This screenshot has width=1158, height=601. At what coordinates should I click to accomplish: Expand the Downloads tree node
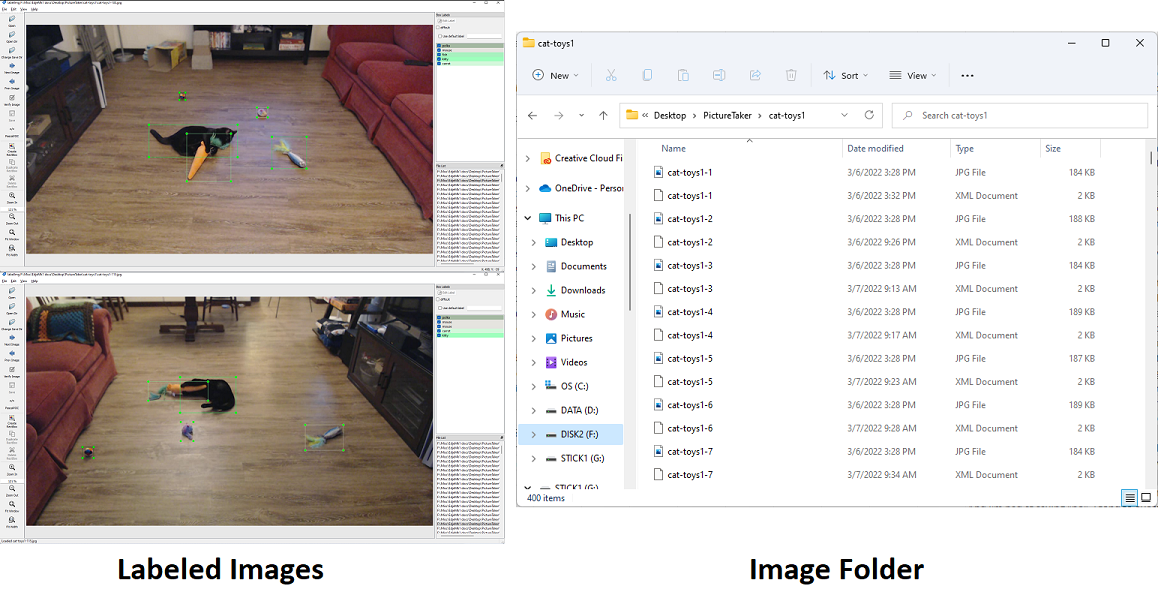click(533, 290)
